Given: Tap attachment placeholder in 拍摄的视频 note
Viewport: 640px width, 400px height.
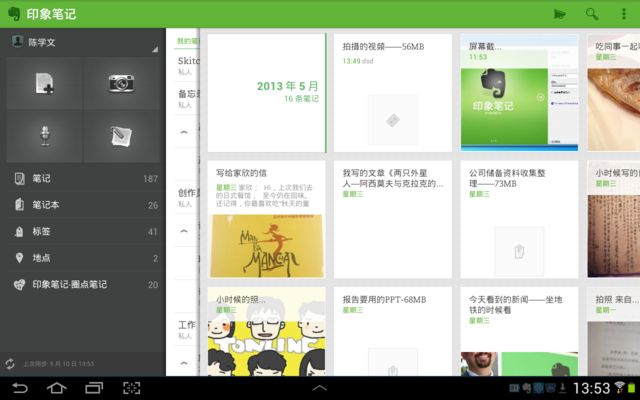Looking at the screenshot, I should click(x=393, y=120).
